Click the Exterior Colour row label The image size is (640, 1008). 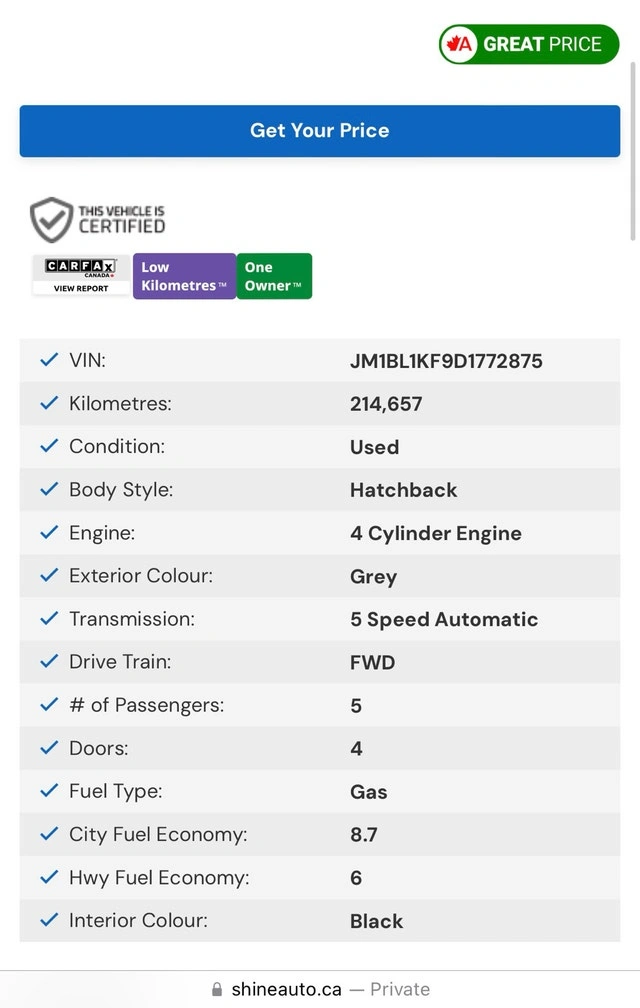[x=141, y=576]
